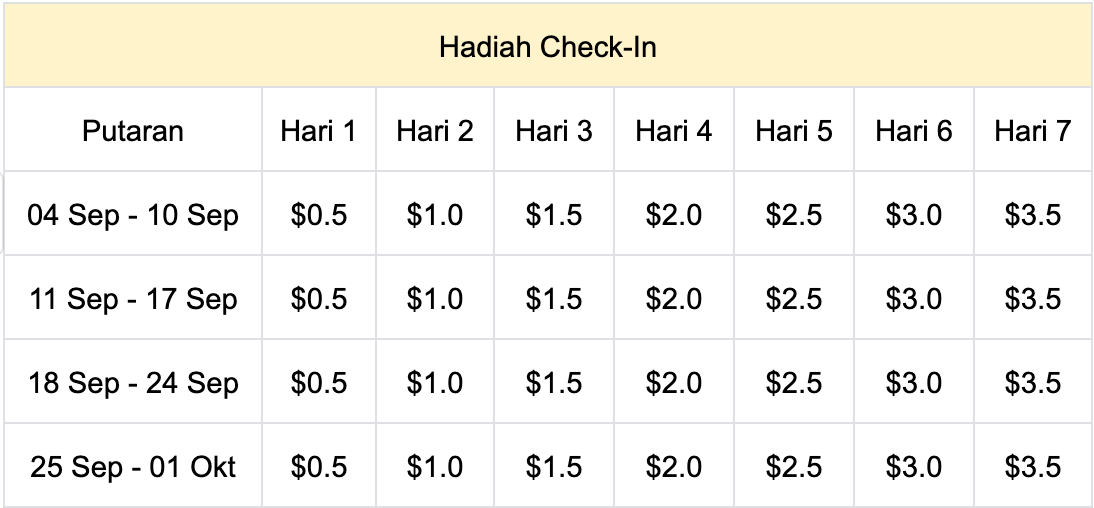Image resolution: width=1094 pixels, height=508 pixels.
Task: Select Hari 4 reward for 11 Sep round
Action: pos(674,299)
